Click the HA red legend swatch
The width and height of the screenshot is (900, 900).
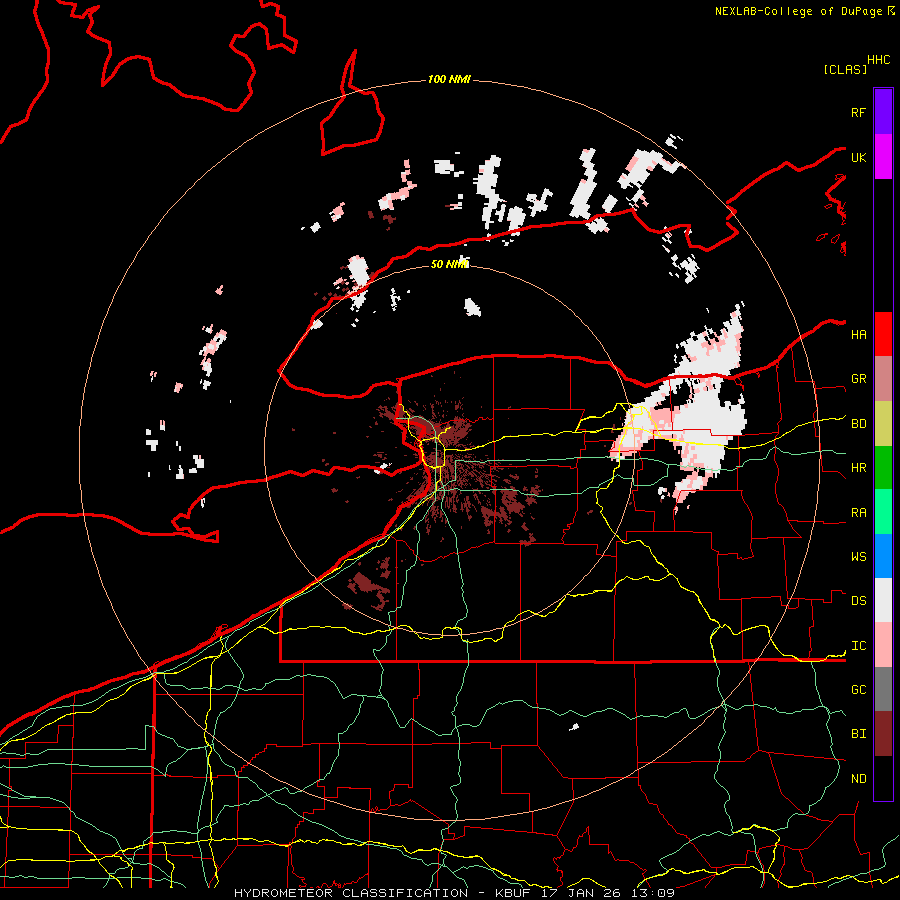point(883,334)
